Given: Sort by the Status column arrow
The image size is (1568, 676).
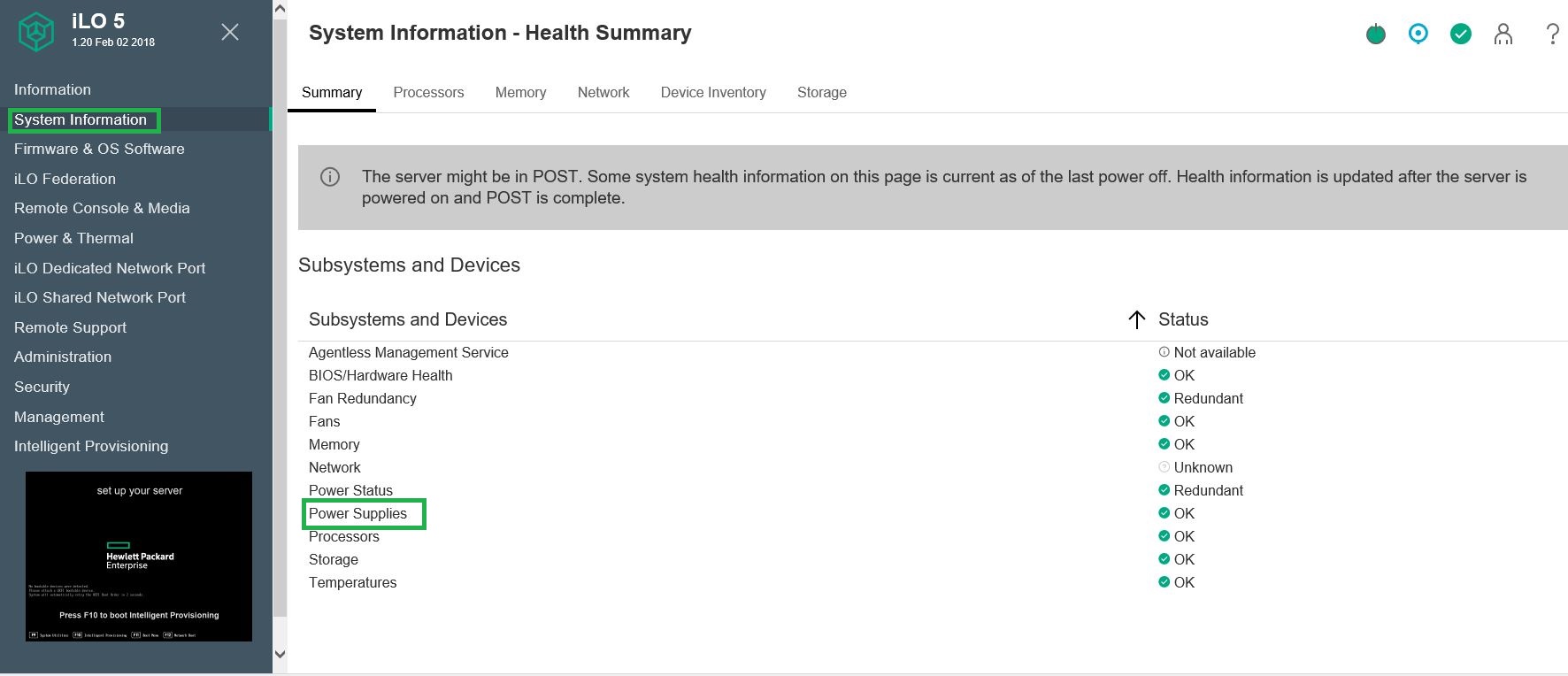Looking at the screenshot, I should tap(1137, 319).
